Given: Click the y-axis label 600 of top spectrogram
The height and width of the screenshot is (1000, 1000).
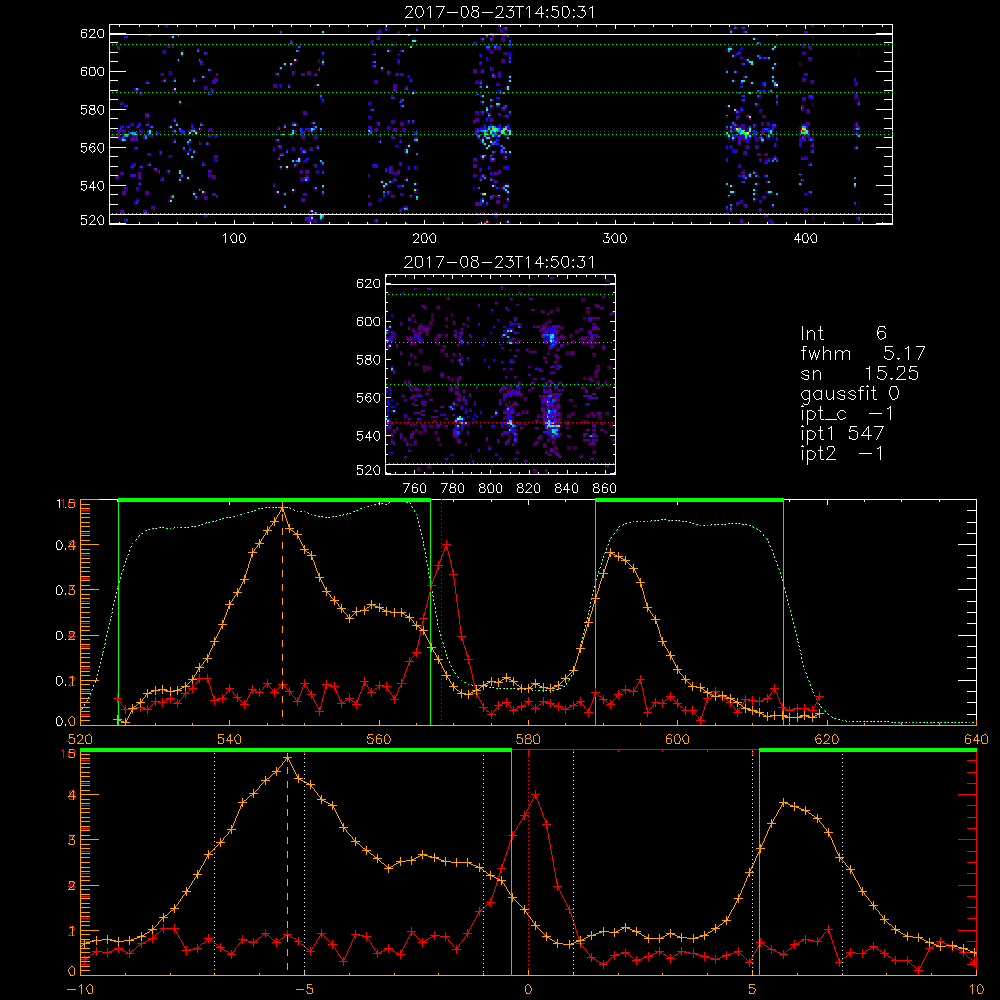Looking at the screenshot, I should [x=92, y=71].
